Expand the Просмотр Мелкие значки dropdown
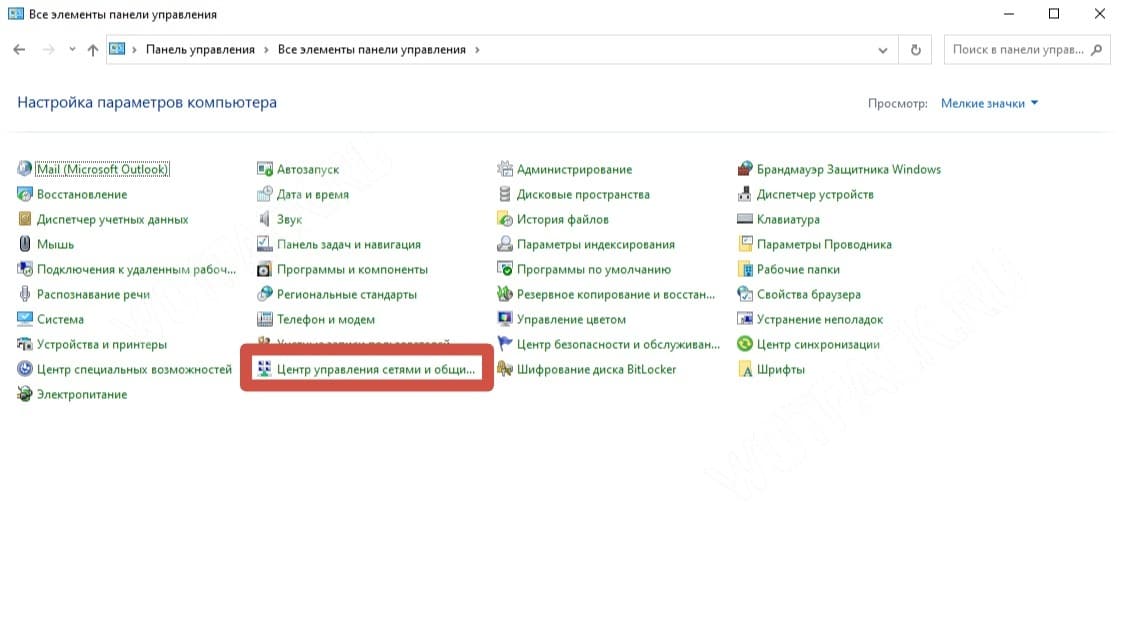The width and height of the screenshot is (1123, 631). coord(989,103)
